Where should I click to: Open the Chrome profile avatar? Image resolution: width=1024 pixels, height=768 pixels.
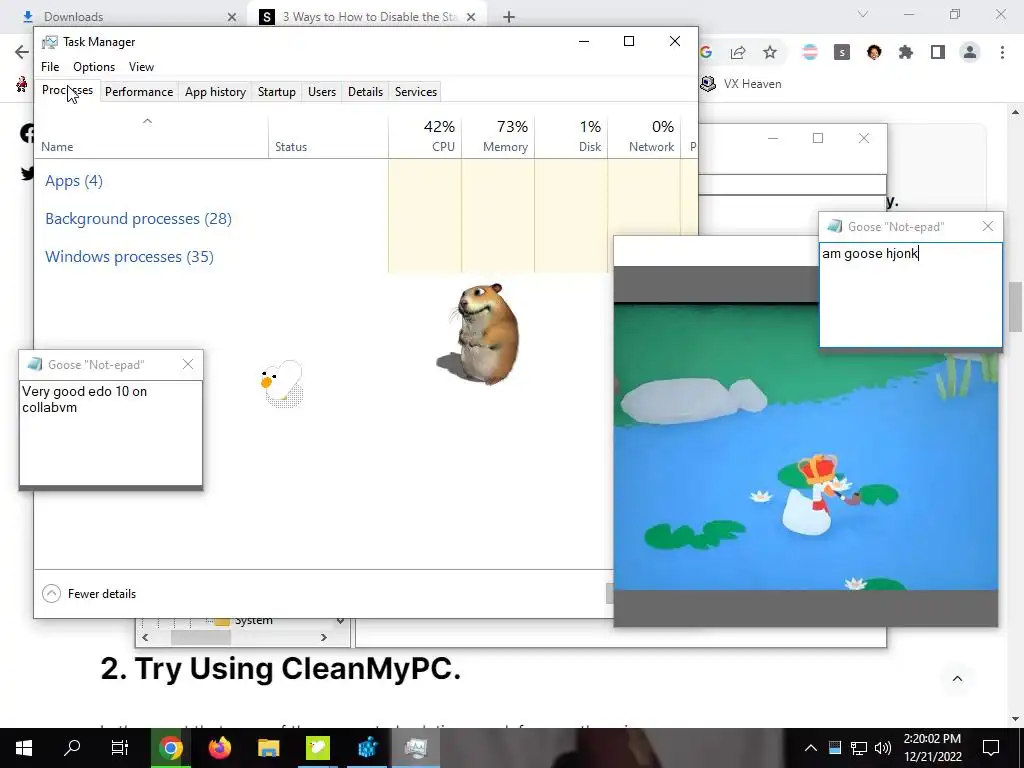pos(970,52)
